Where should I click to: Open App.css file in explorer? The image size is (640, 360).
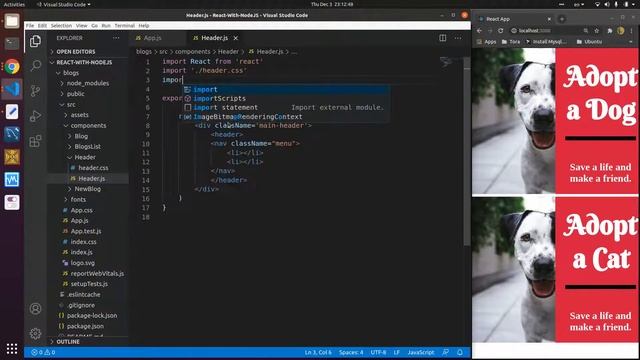(x=81, y=210)
